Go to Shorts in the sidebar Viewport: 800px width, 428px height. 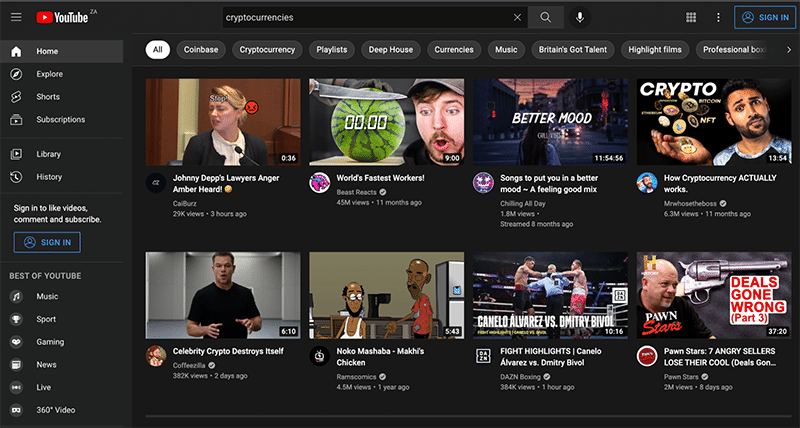click(49, 97)
